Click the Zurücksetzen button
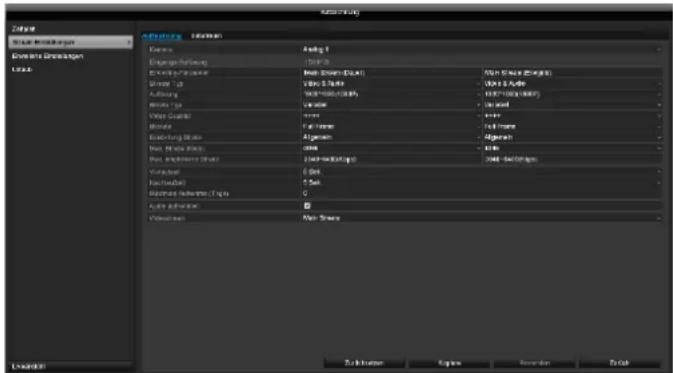Image resolution: width=673 pixels, height=373 pixels. [364, 363]
